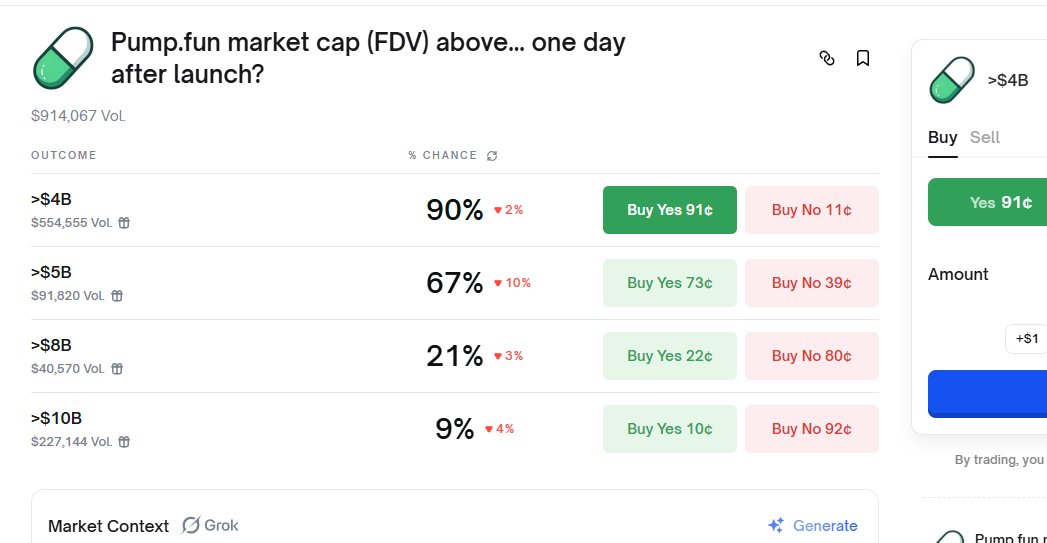This screenshot has width=1047, height=543.
Task: Generate market context with sparkle button
Action: coord(813,526)
